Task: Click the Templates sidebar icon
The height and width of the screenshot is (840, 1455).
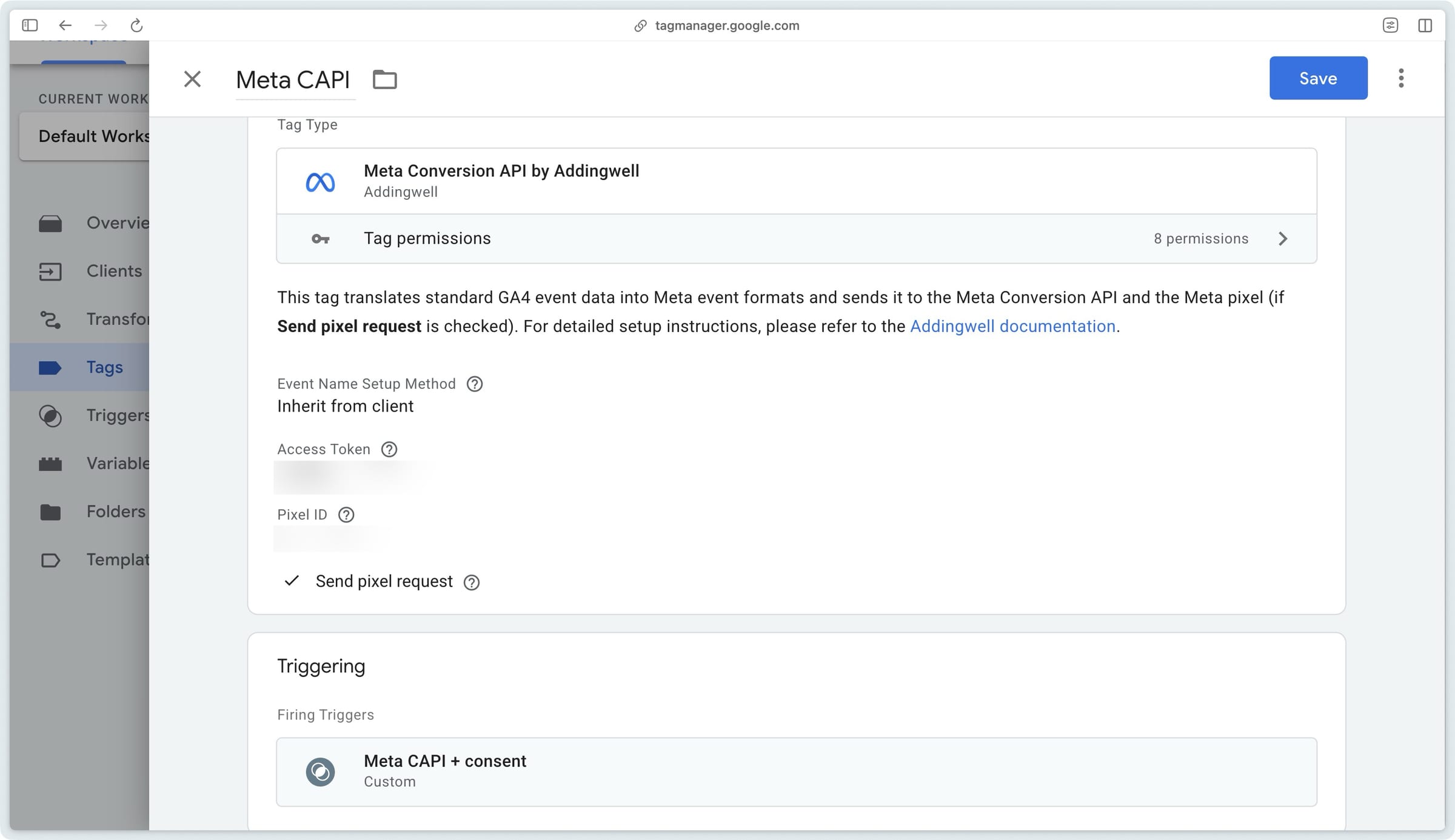Action: point(50,560)
